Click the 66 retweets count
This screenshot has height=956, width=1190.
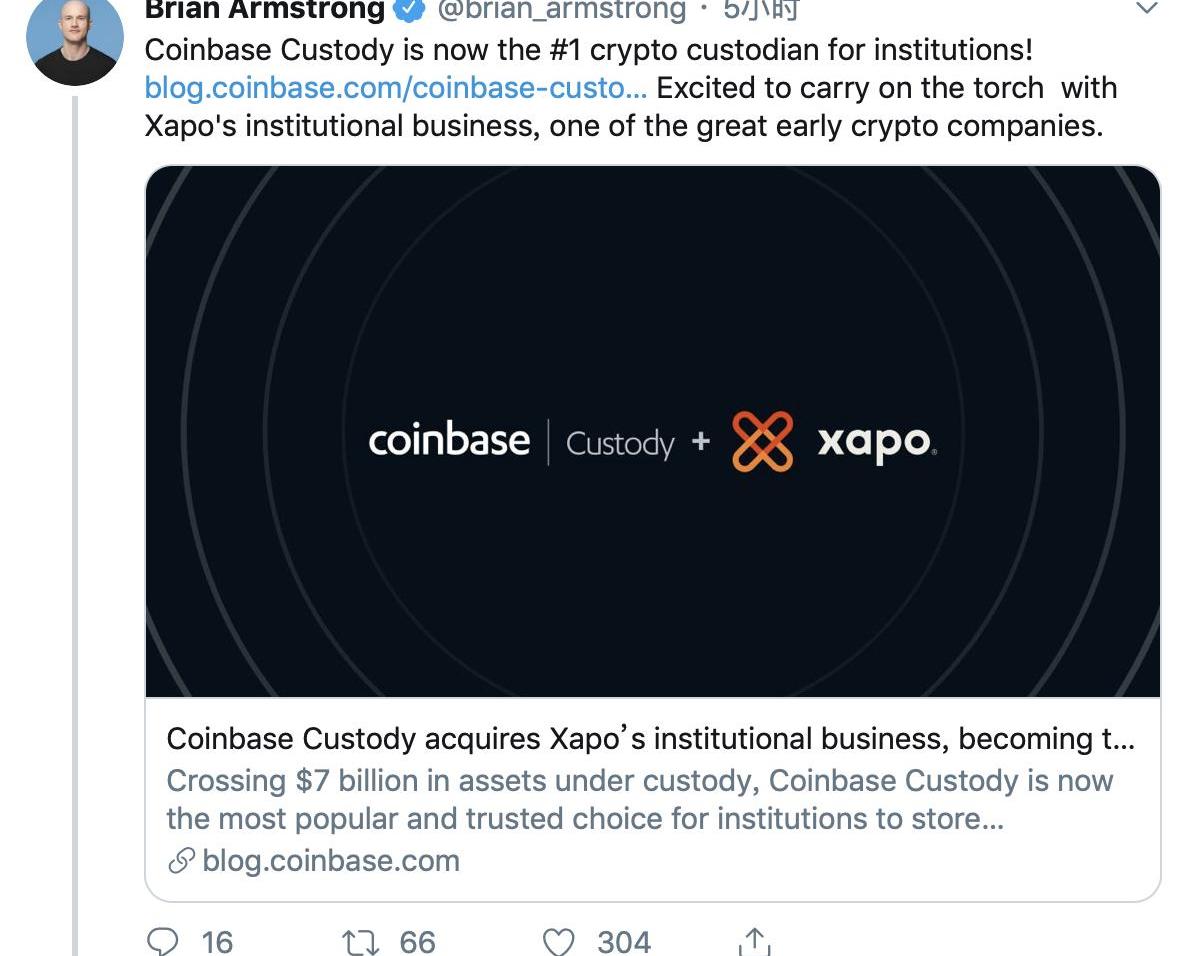click(x=417, y=942)
